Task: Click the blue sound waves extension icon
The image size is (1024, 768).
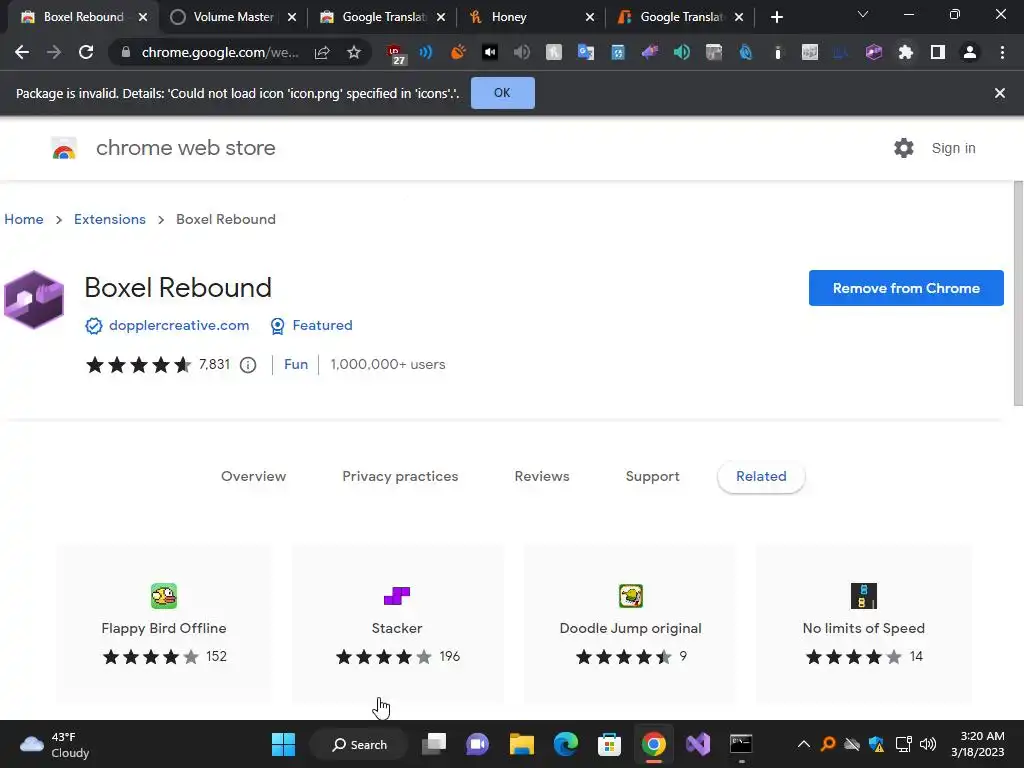Action: click(426, 52)
